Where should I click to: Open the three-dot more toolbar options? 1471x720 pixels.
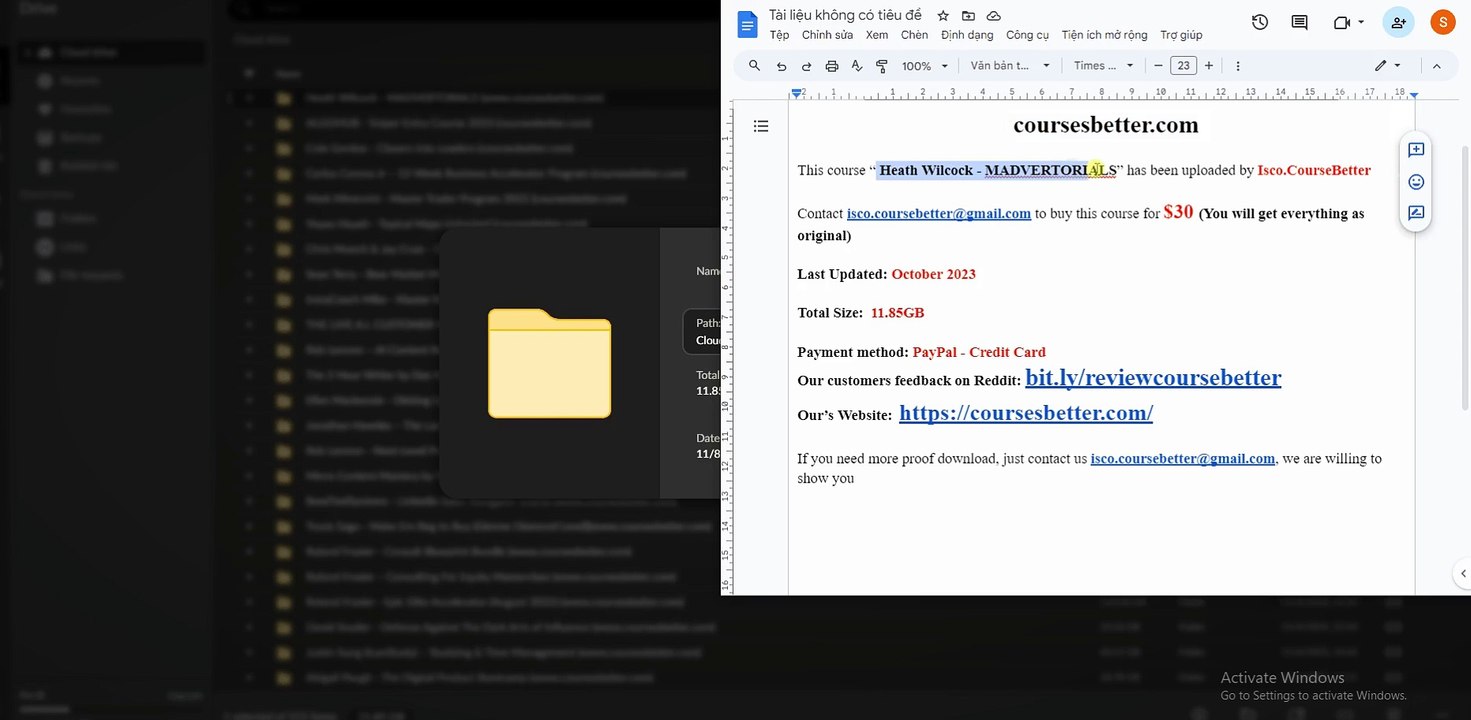click(1238, 66)
